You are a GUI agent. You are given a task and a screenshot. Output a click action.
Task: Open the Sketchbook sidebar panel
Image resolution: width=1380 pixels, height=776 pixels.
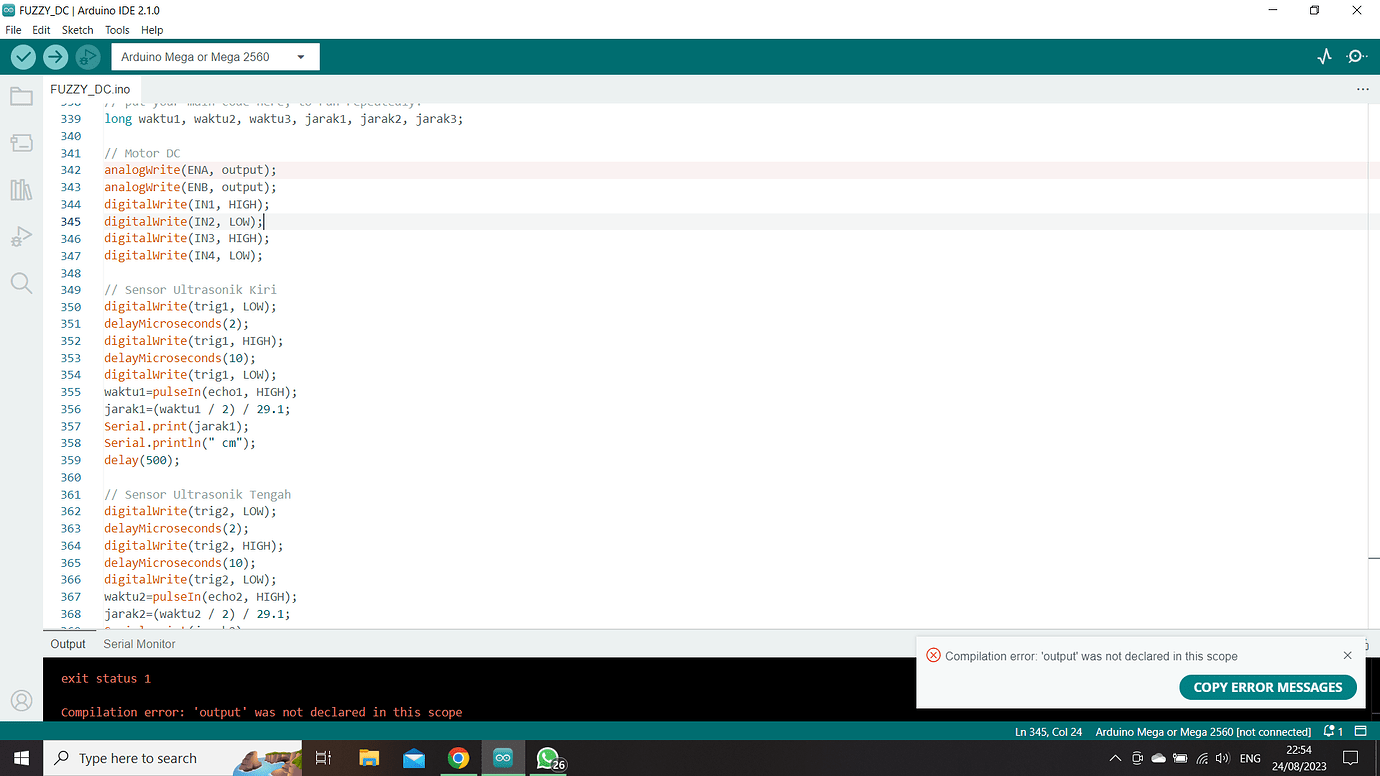21,96
